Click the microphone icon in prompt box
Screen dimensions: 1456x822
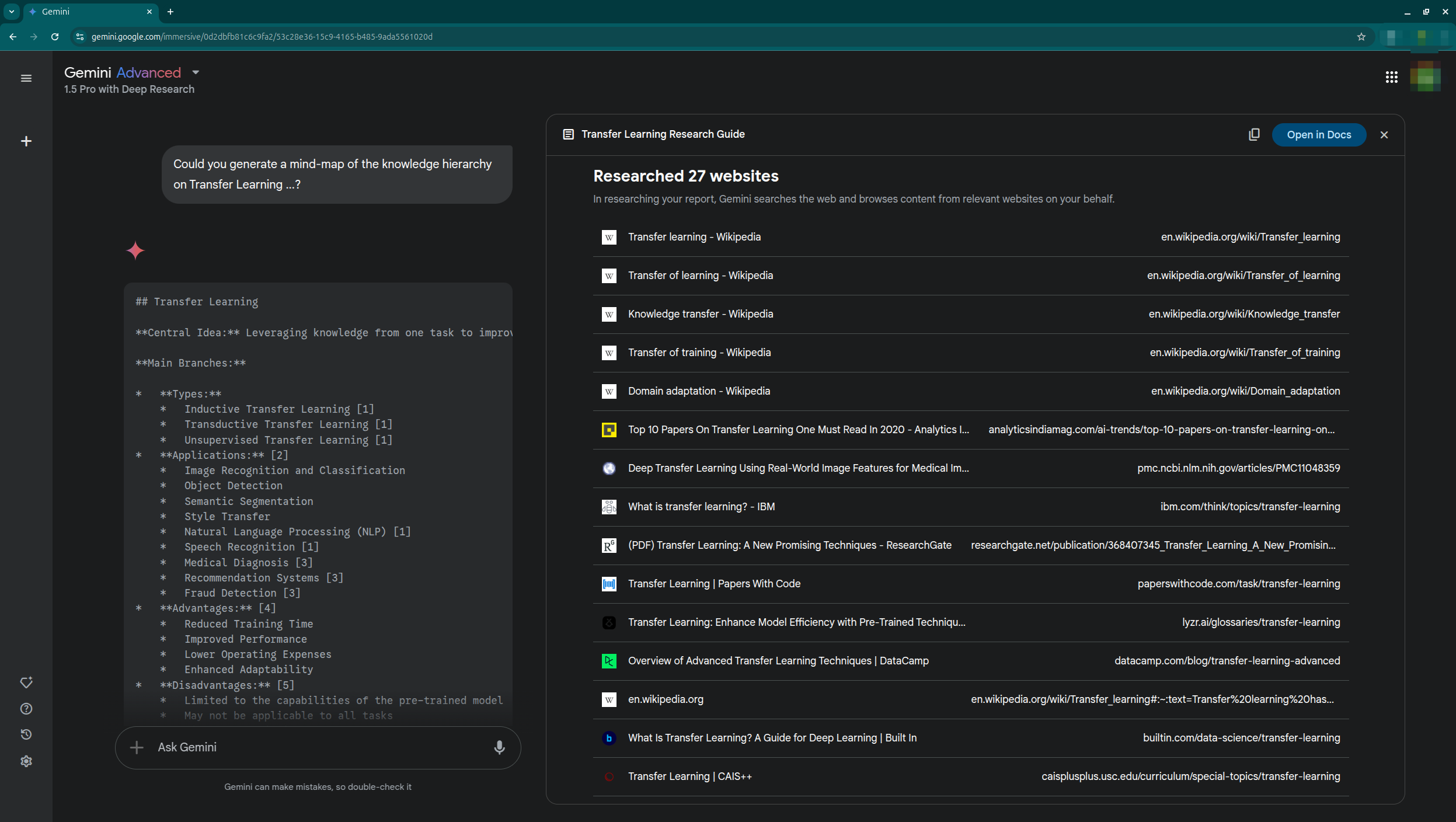(499, 747)
